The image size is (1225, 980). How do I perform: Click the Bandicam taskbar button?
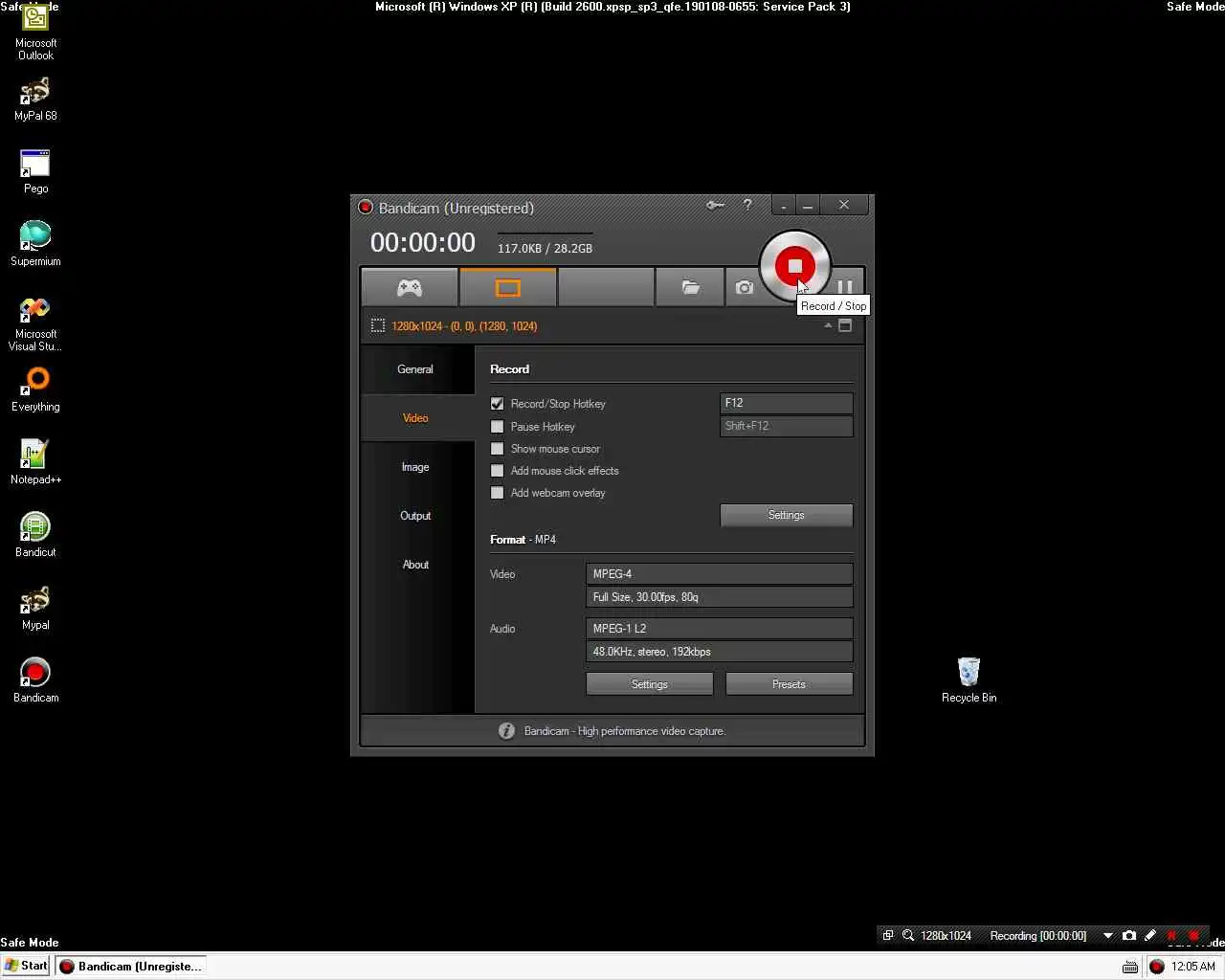130,966
